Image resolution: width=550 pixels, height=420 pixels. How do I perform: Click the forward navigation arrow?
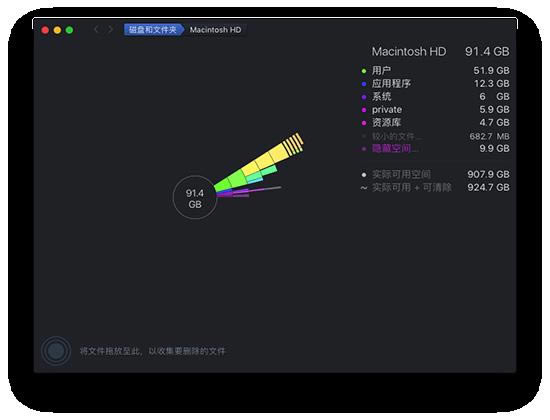point(110,30)
